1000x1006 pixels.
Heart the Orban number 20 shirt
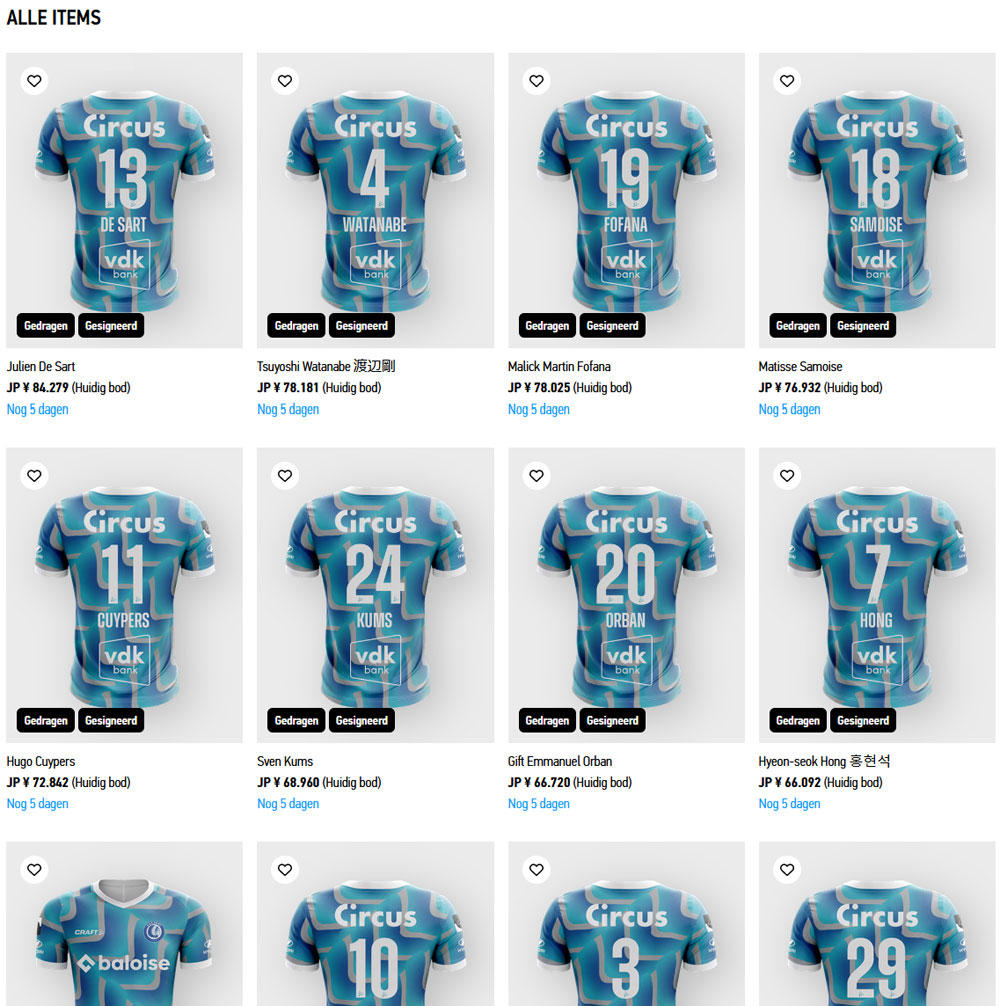pos(536,475)
